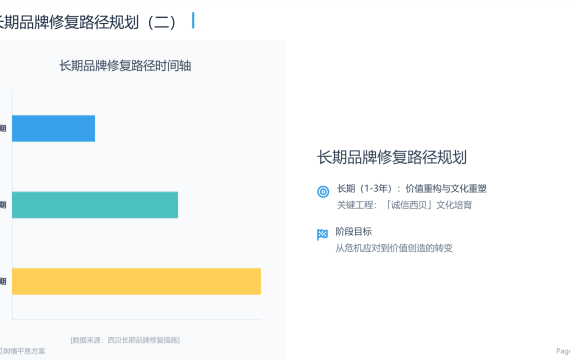
Task: Click the horizontal axis line under the bars
Action: pos(136,319)
